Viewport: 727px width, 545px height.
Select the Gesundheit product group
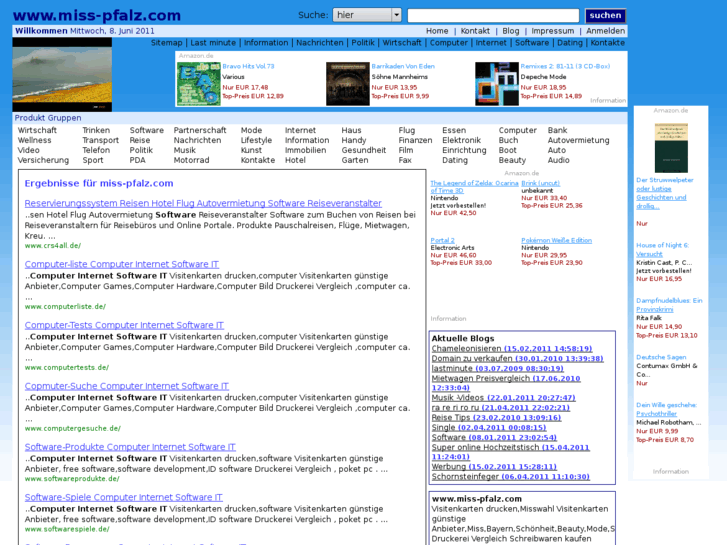(364, 150)
